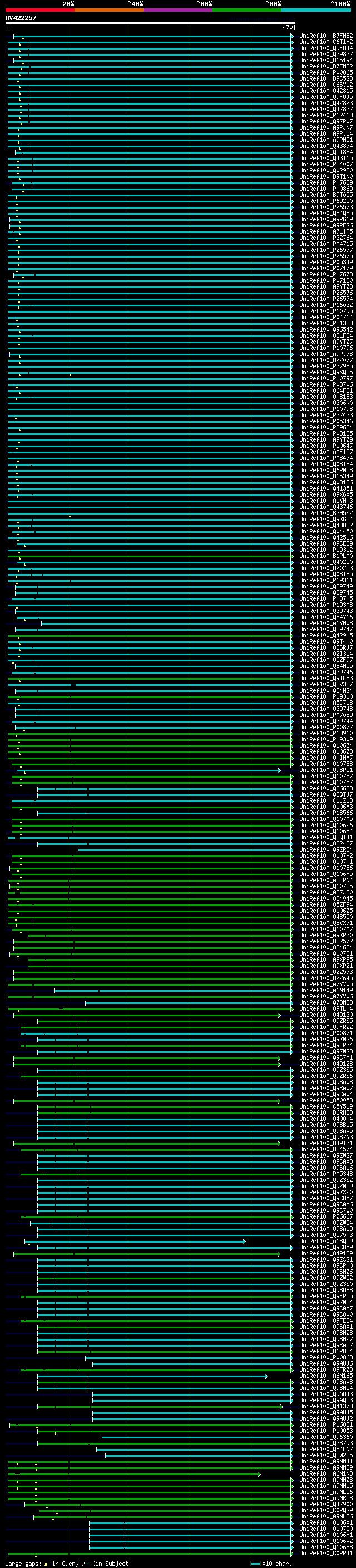Click the yellow triangle in the Large gaps legend
356x1568 pixels.
pos(45,1564)
